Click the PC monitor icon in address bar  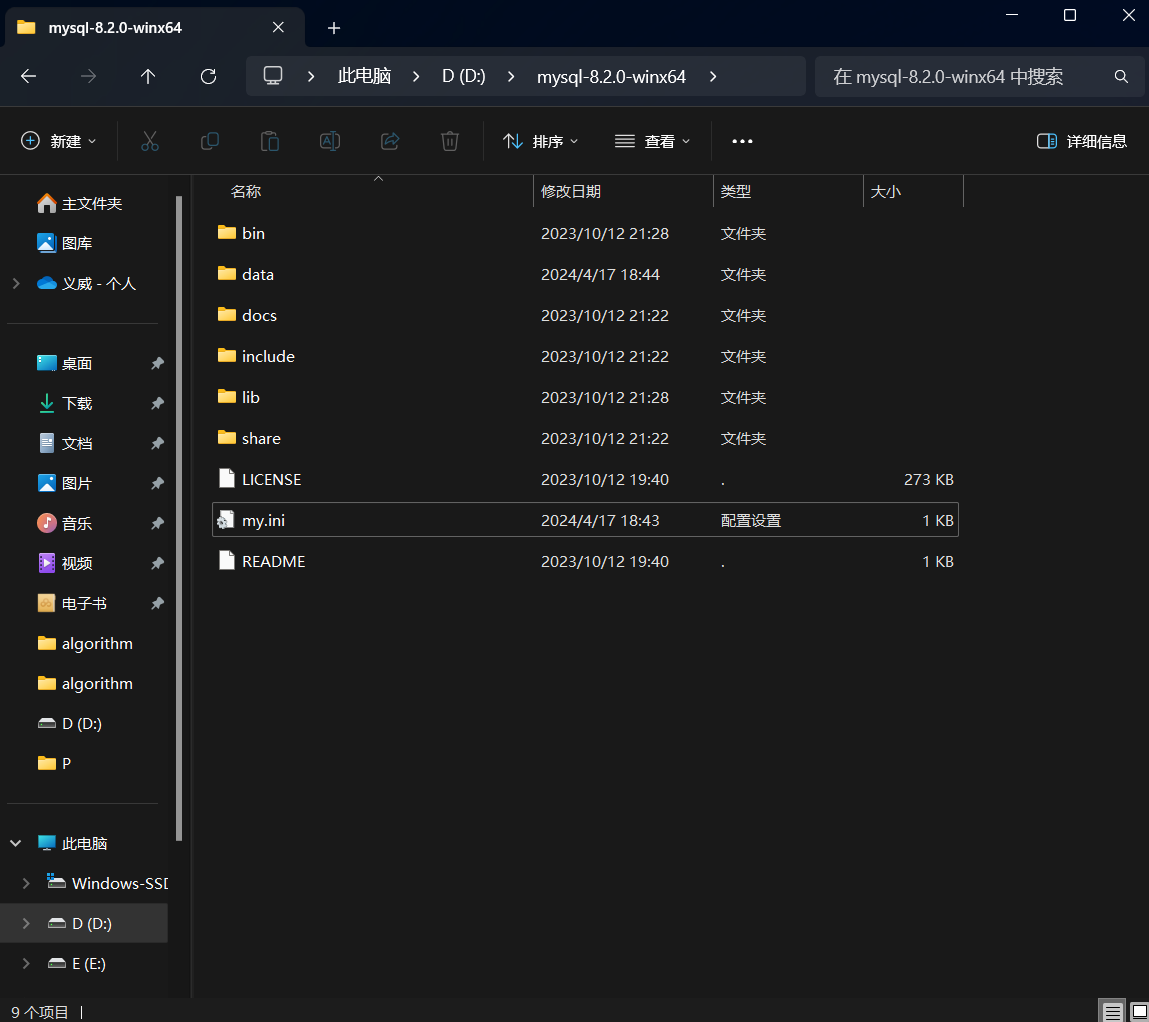point(273,75)
